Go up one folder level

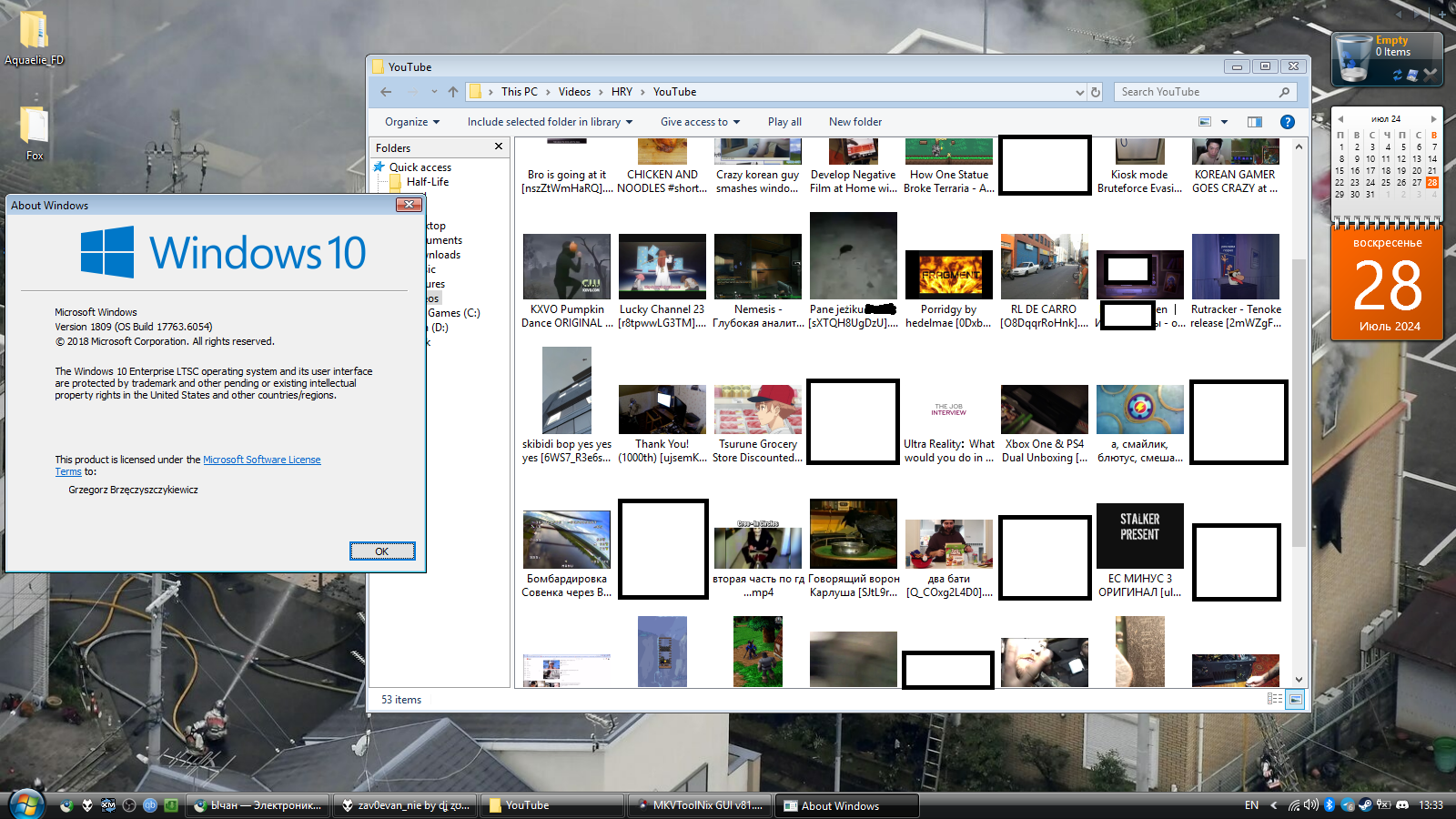click(x=453, y=92)
